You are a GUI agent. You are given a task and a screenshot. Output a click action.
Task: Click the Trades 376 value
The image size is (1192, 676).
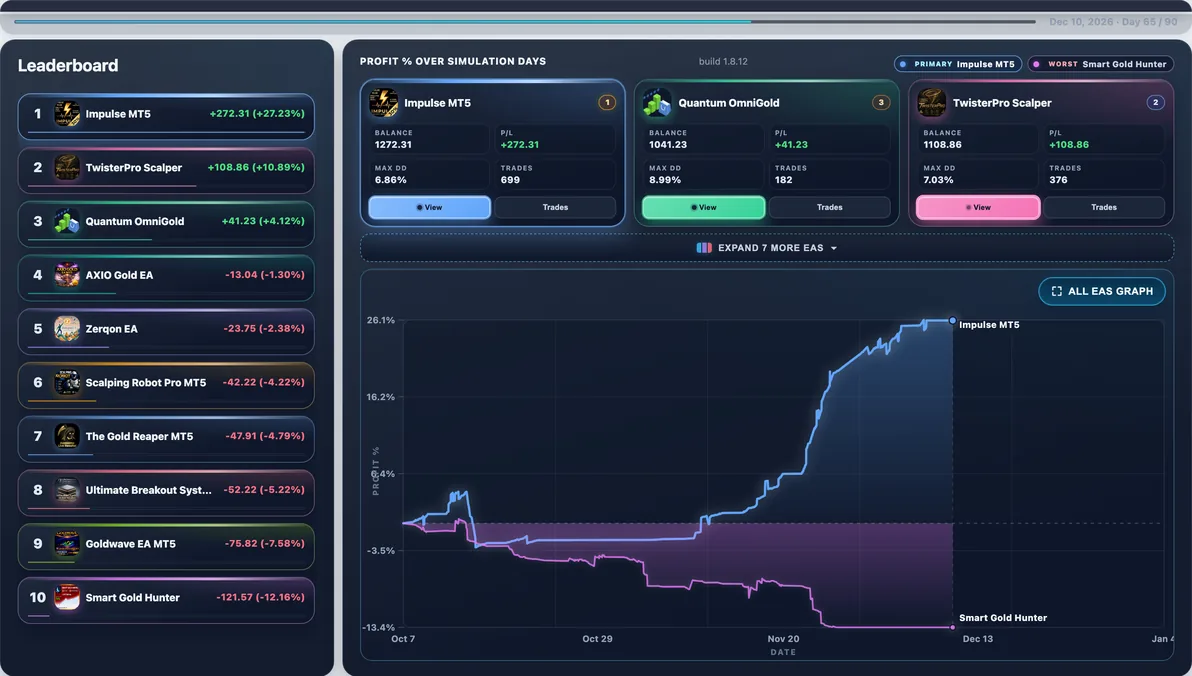pyautogui.click(x=1058, y=180)
